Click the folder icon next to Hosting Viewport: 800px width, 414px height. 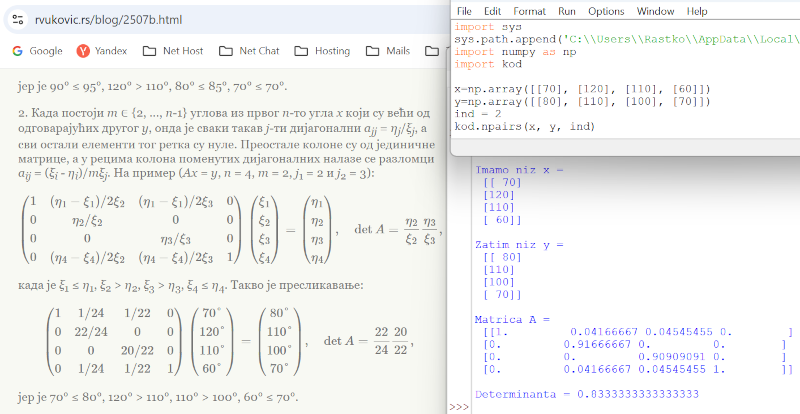tap(301, 51)
